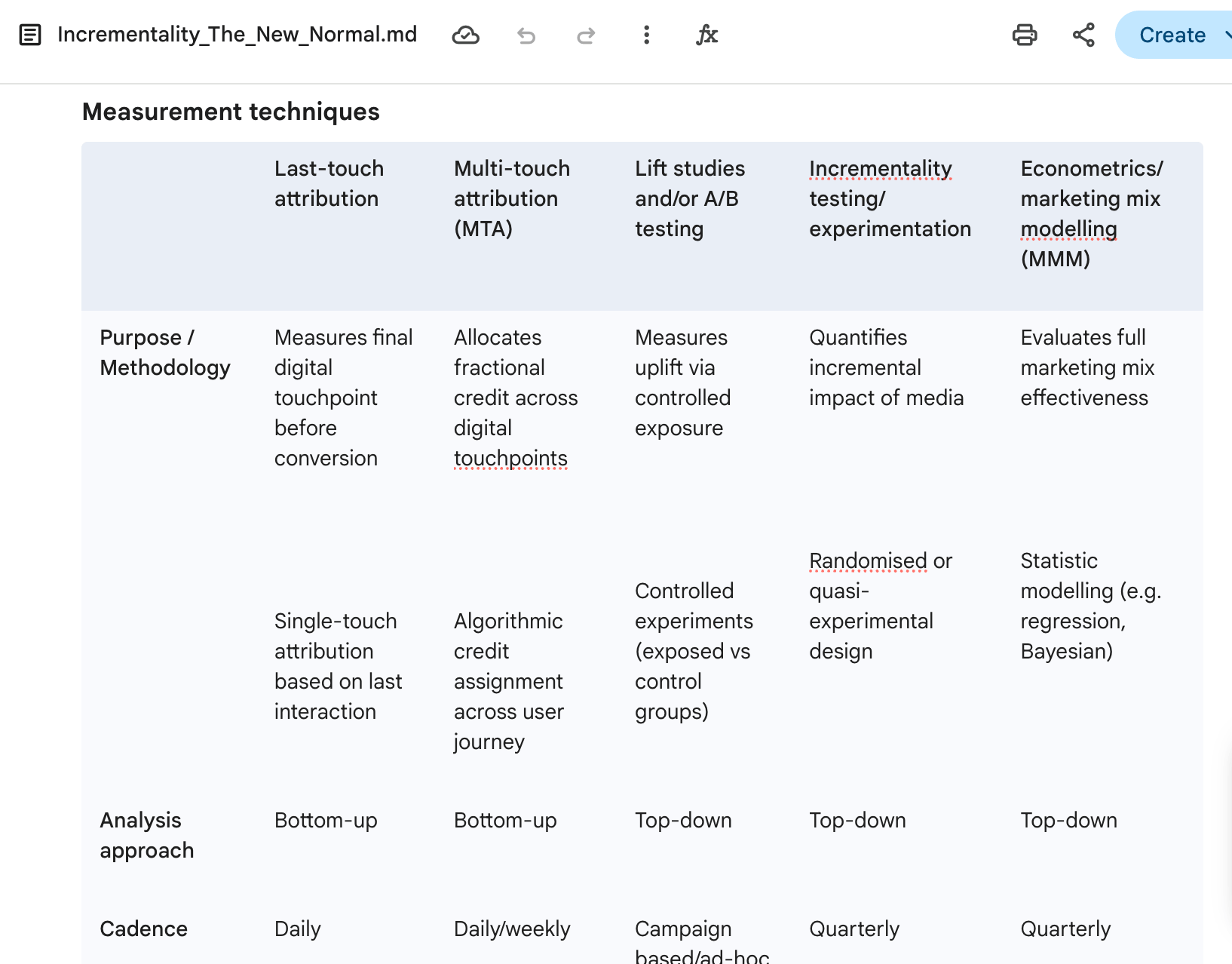Expand the Create button dropdown arrow

(x=1226, y=35)
